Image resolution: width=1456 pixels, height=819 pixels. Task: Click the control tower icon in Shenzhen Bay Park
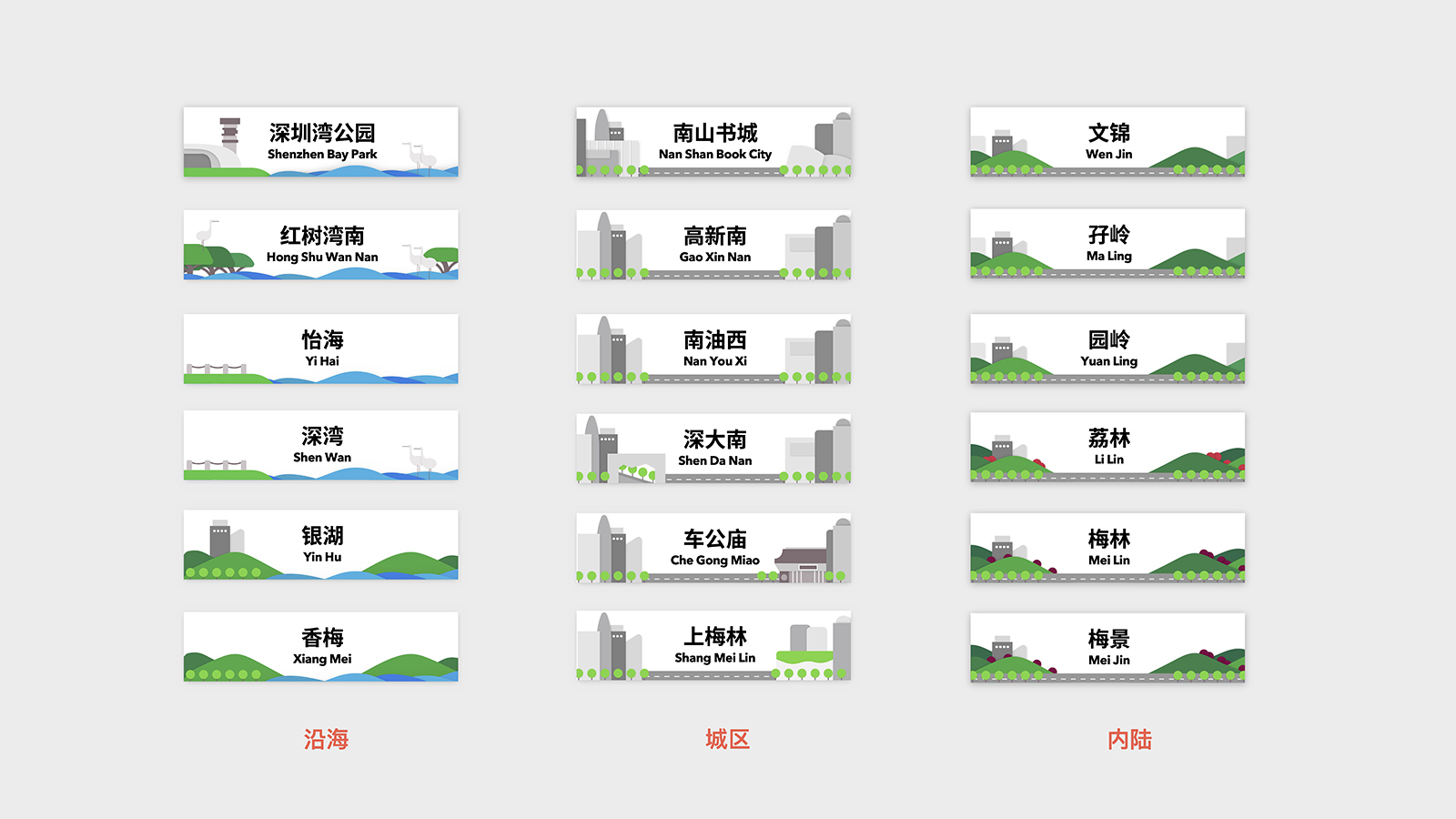(230, 134)
